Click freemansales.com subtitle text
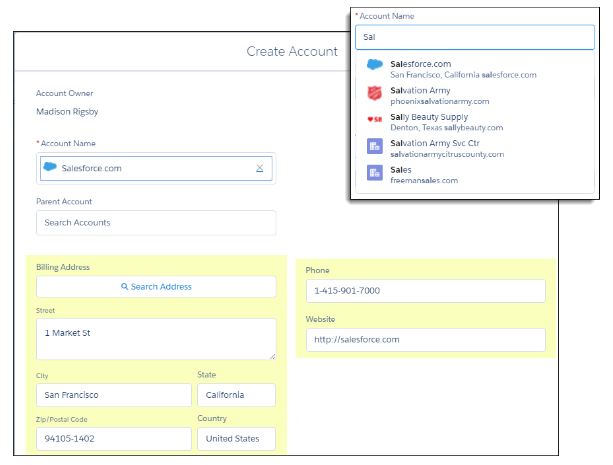 pyautogui.click(x=424, y=180)
